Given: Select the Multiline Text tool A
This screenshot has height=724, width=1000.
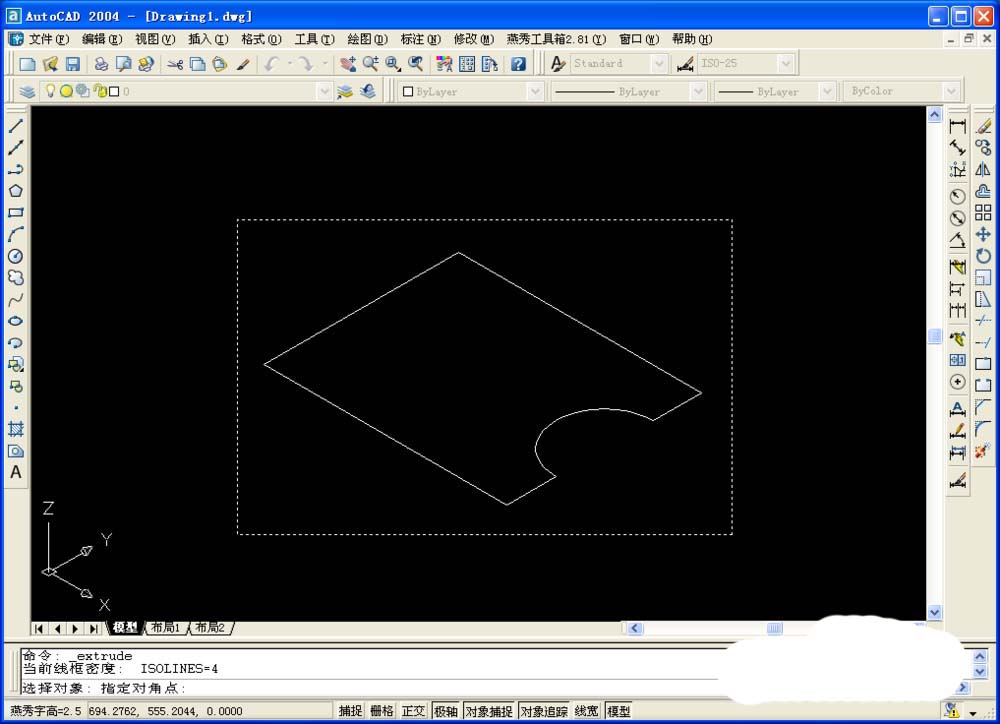Looking at the screenshot, I should click(x=16, y=472).
